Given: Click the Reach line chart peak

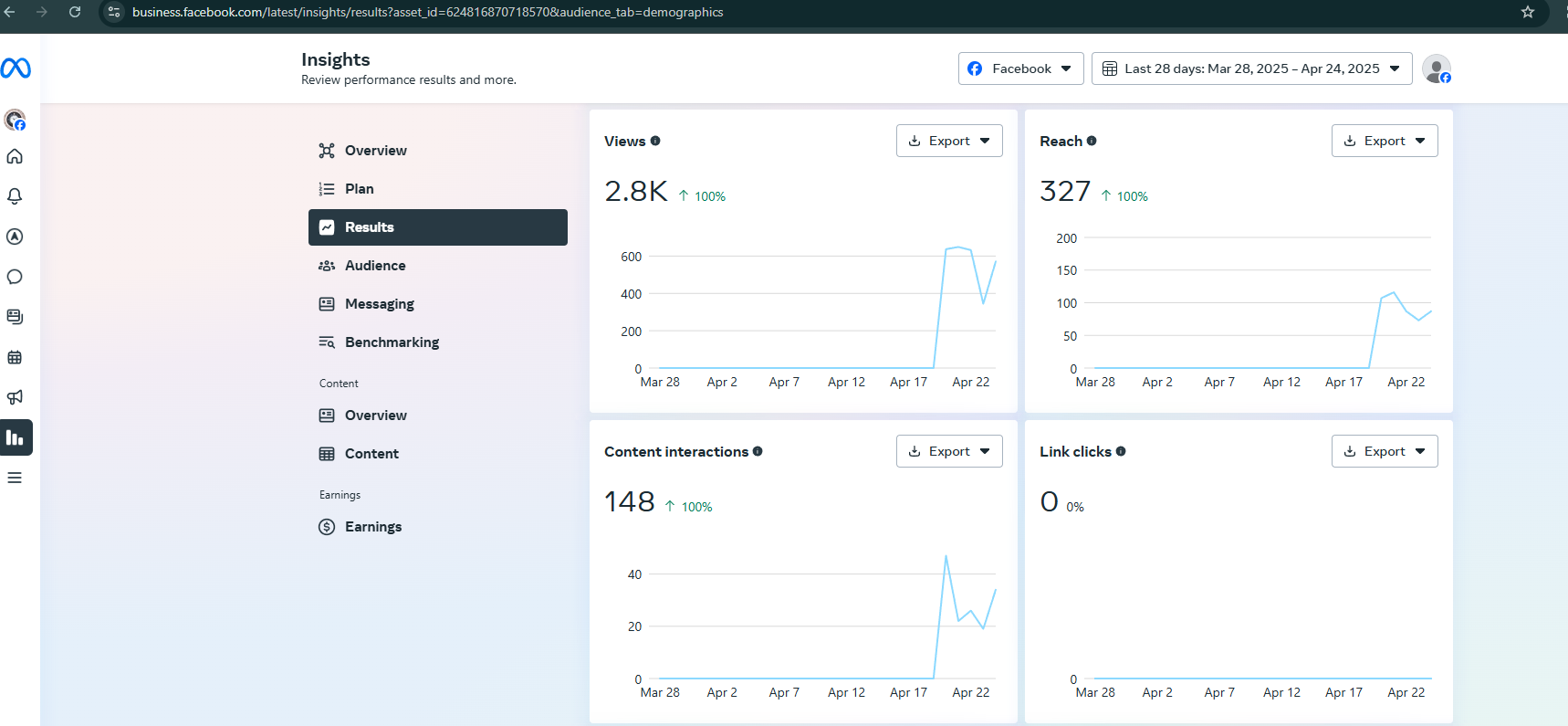Looking at the screenshot, I should tap(1393, 293).
